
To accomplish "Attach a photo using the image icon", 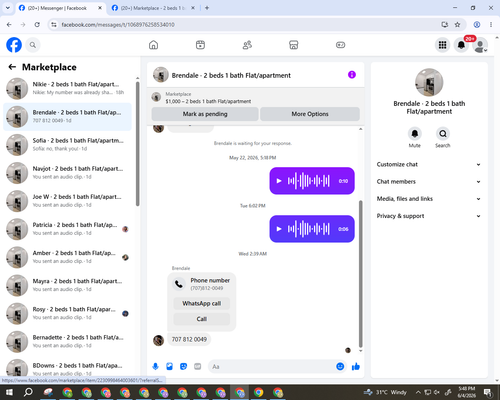I will (169, 367).
